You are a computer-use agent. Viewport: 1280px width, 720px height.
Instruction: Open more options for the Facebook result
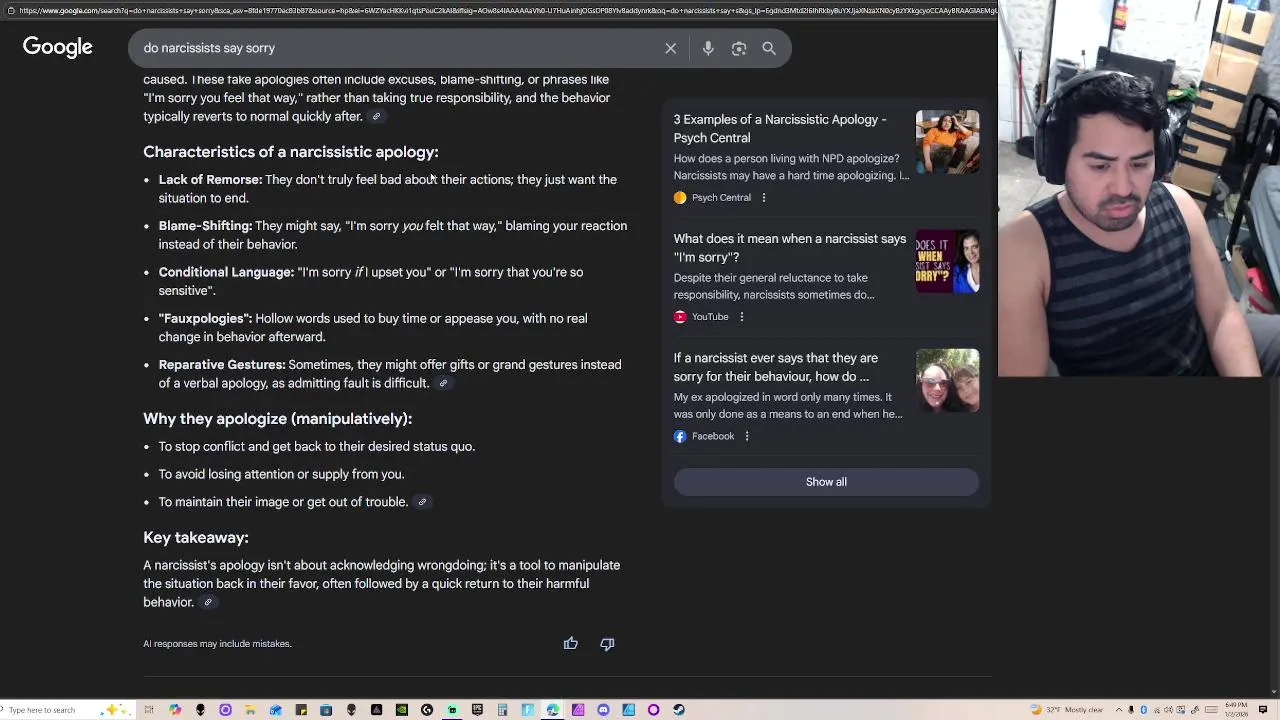747,436
